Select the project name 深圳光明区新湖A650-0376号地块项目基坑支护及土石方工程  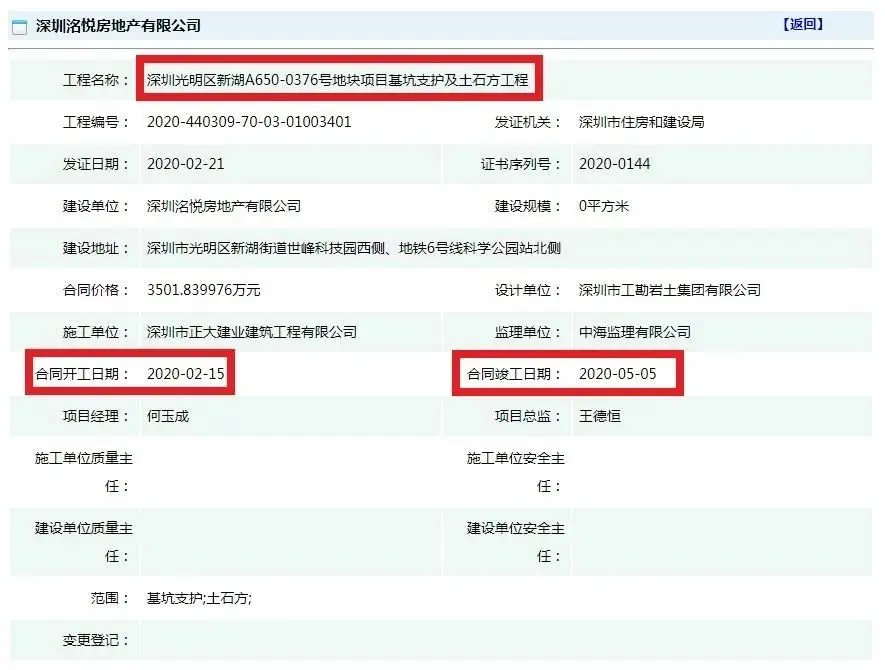[x=338, y=80]
